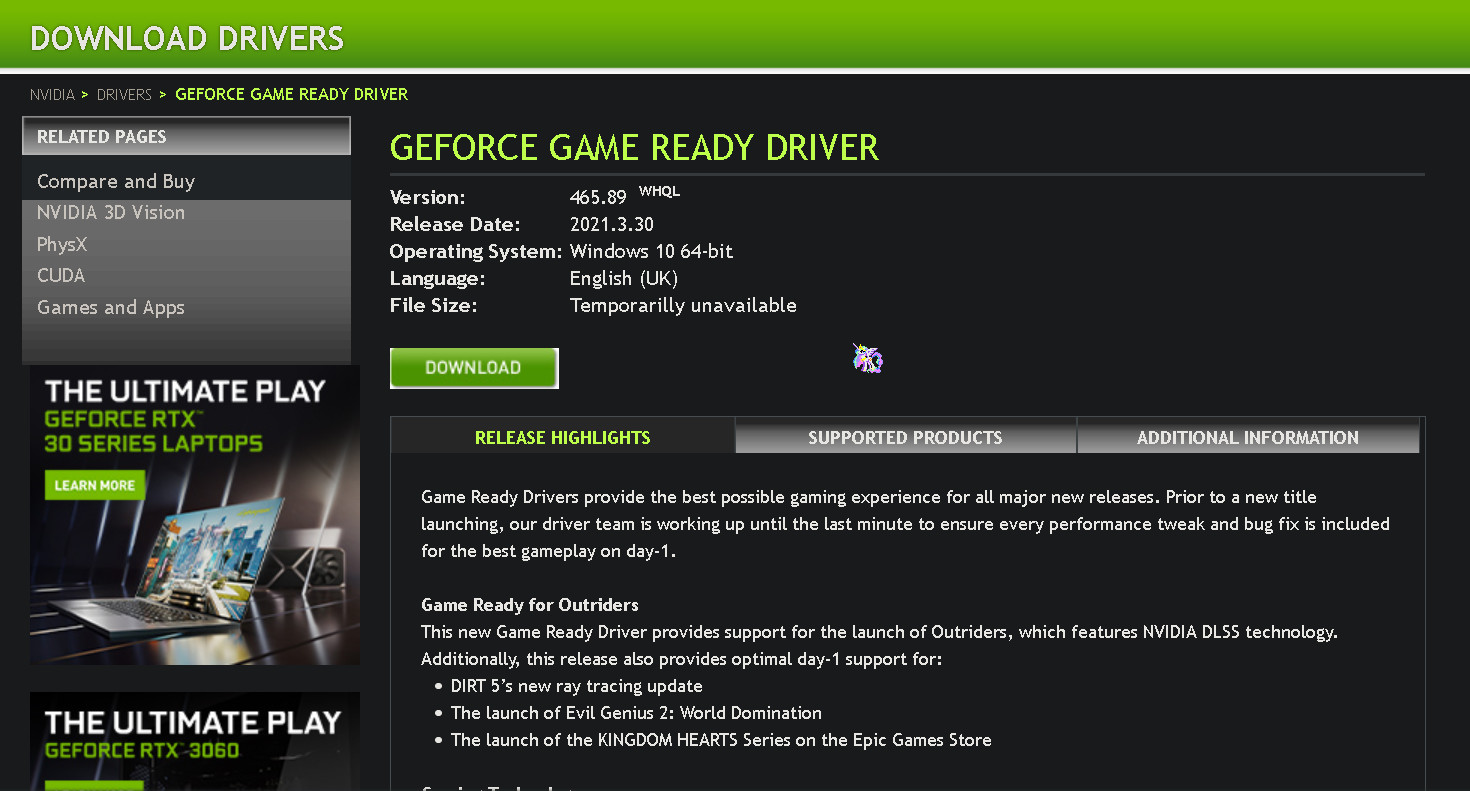Screen dimensions: 1470x791
Task: Click the colorful animated cursor icon
Action: [x=867, y=358]
